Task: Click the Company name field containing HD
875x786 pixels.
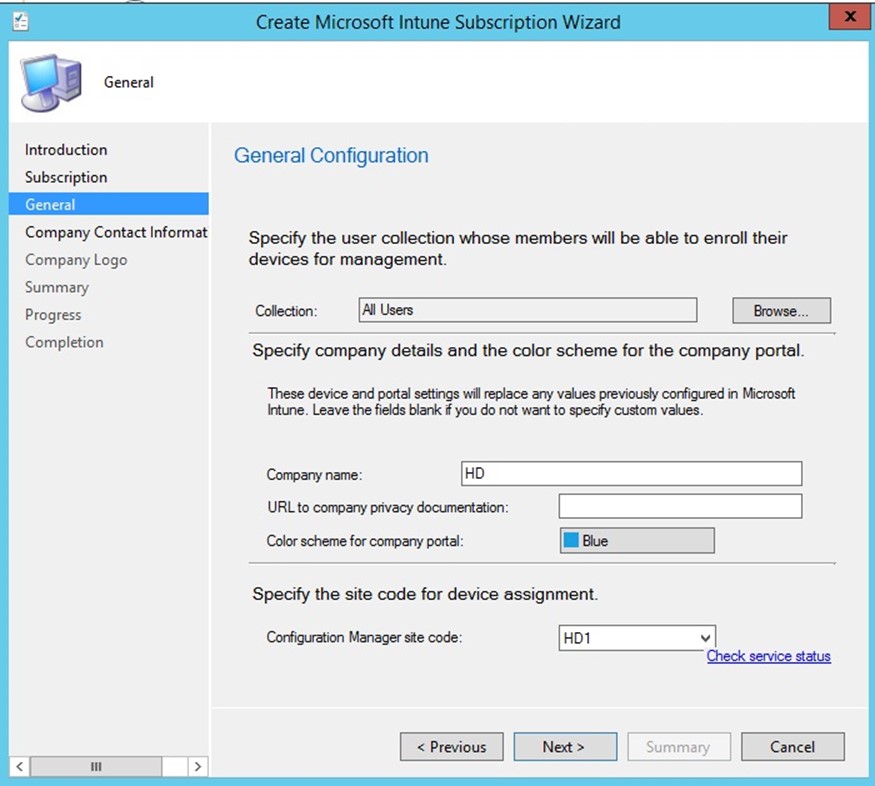Action: (631, 474)
